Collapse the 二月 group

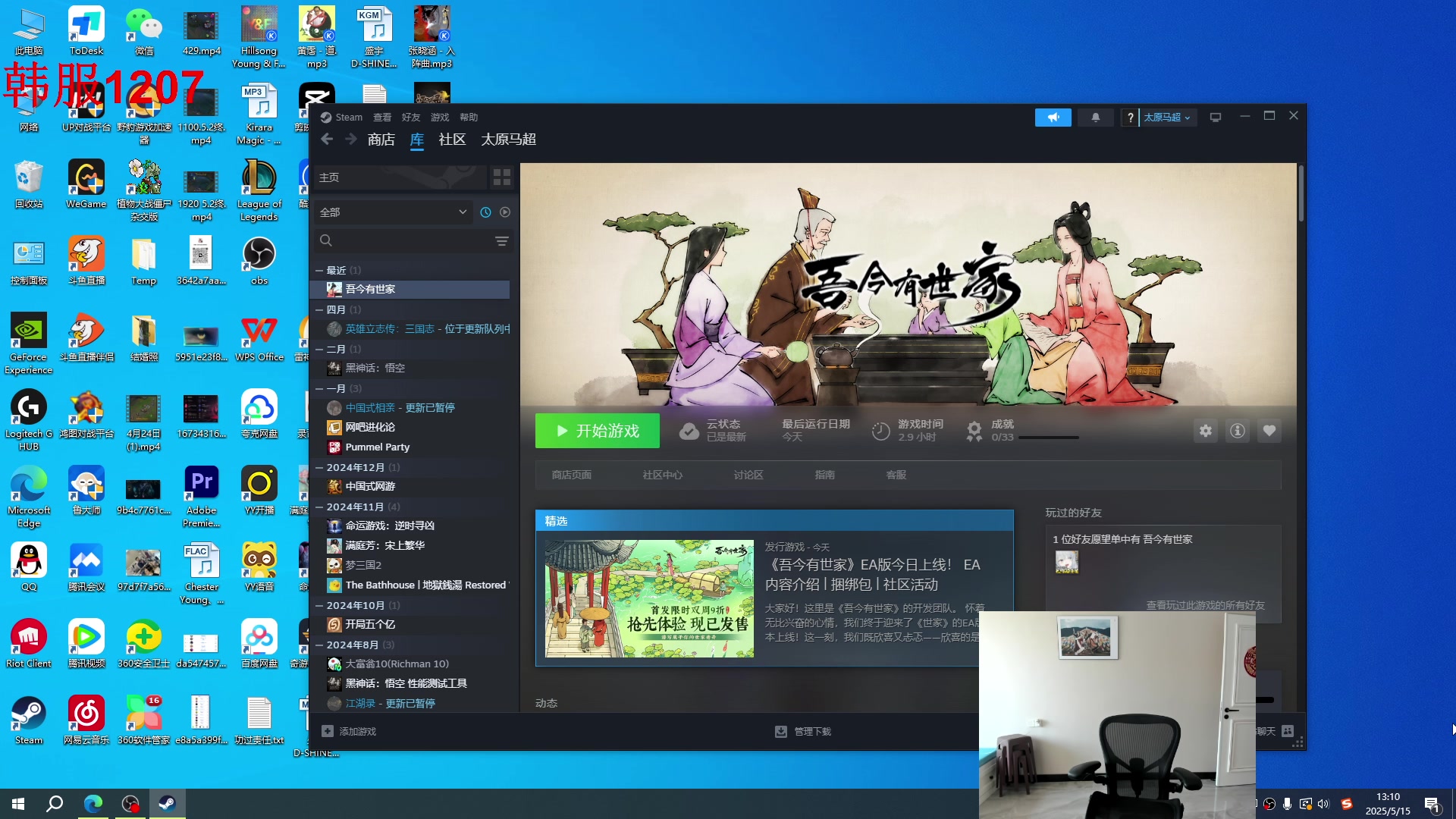click(x=319, y=349)
